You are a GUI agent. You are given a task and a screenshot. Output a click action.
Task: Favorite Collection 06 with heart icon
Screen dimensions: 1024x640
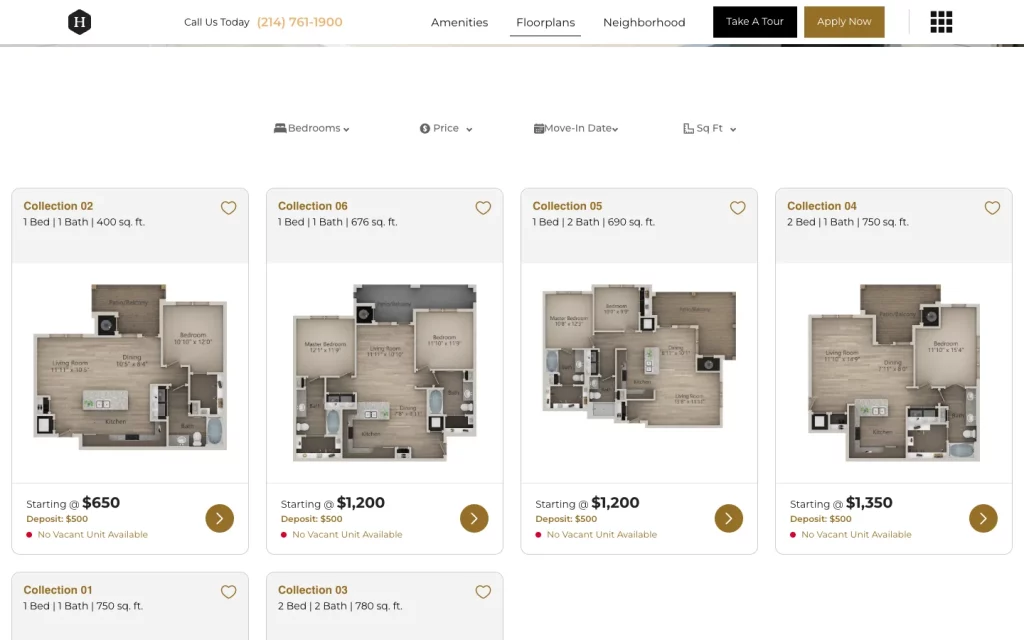(x=483, y=208)
